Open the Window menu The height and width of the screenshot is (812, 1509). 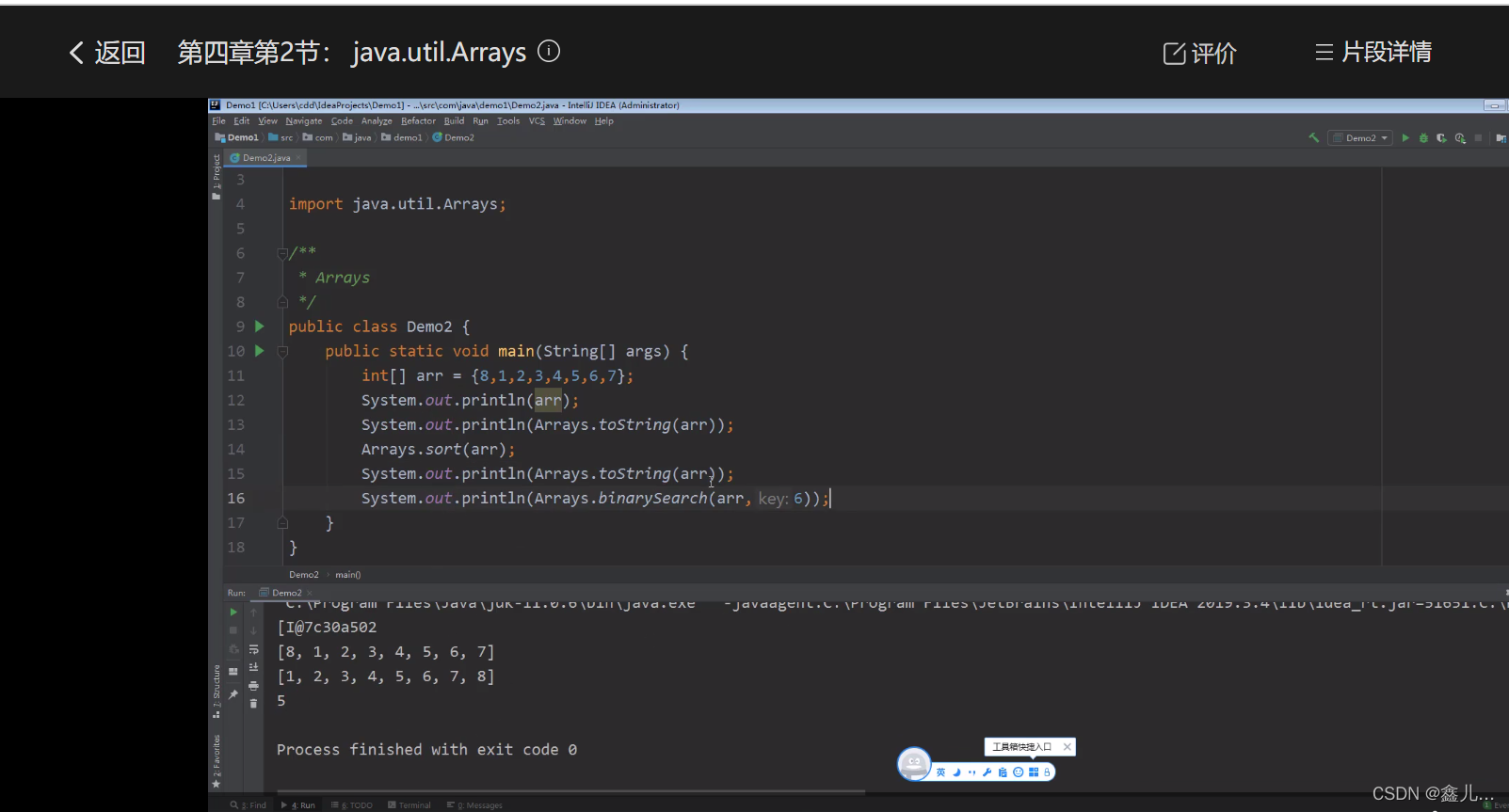[x=570, y=121]
